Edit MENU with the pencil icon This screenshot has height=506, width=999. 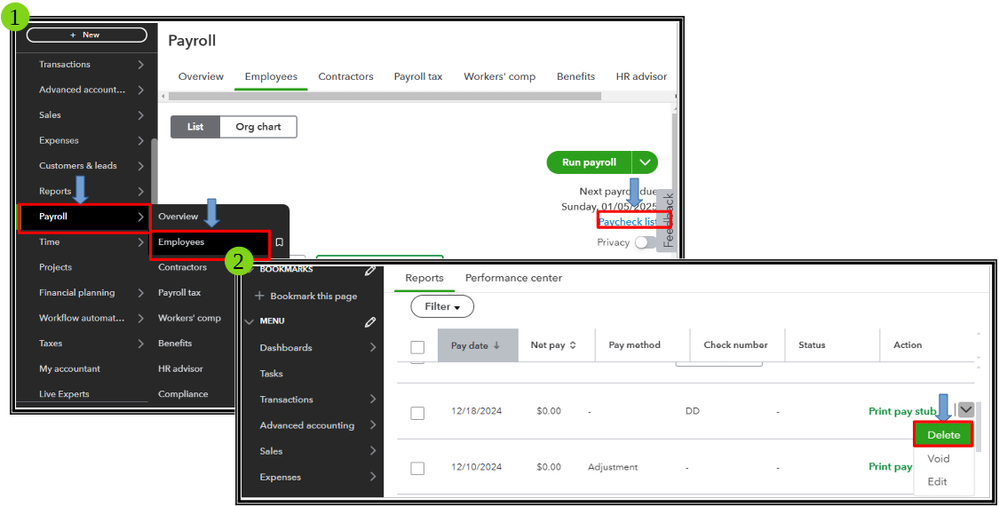tap(370, 322)
